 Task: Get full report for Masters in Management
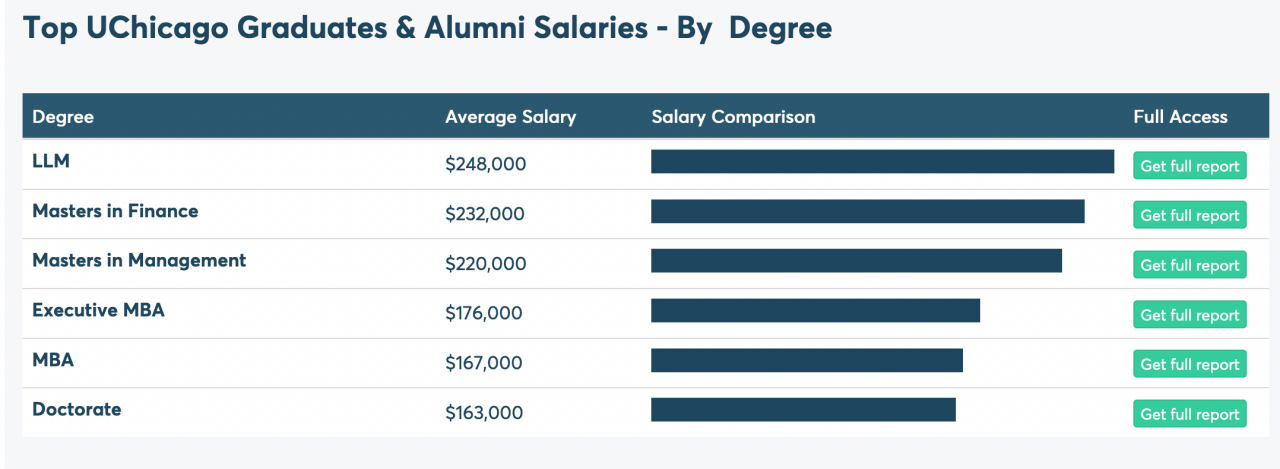point(1189,265)
